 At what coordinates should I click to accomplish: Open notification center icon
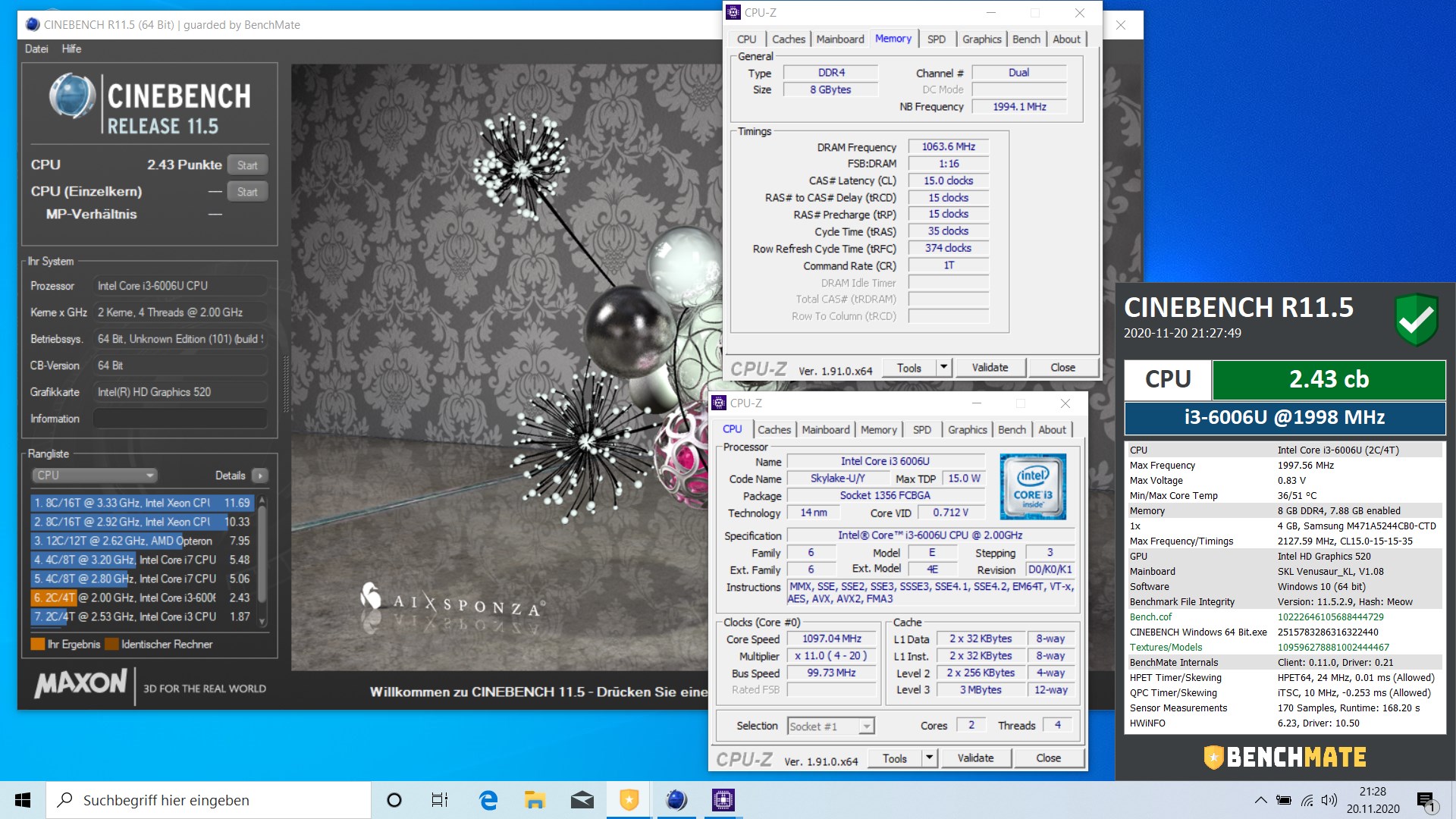pyautogui.click(x=1426, y=800)
